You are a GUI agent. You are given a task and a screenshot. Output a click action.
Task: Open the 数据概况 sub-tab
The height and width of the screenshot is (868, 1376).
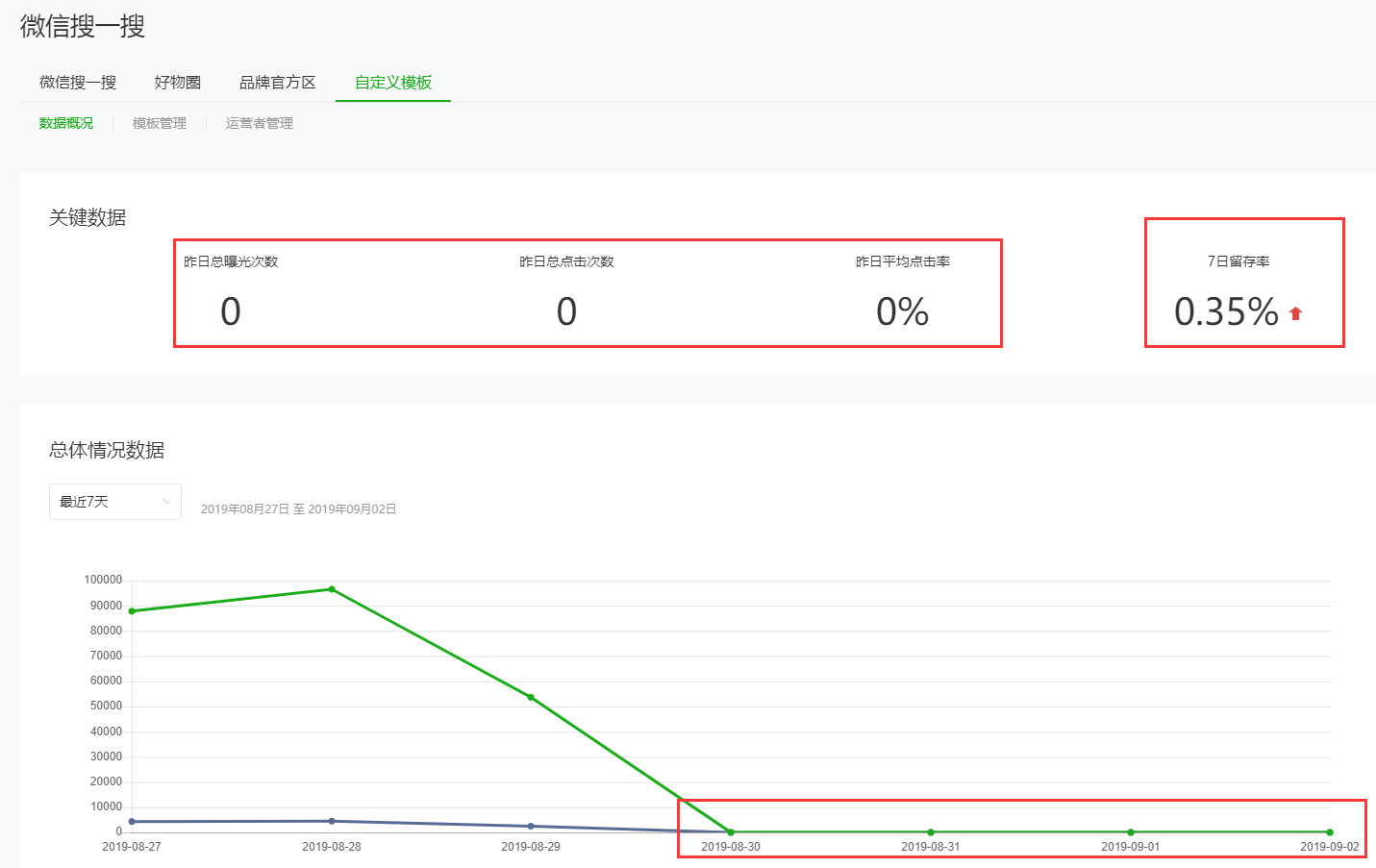point(66,123)
